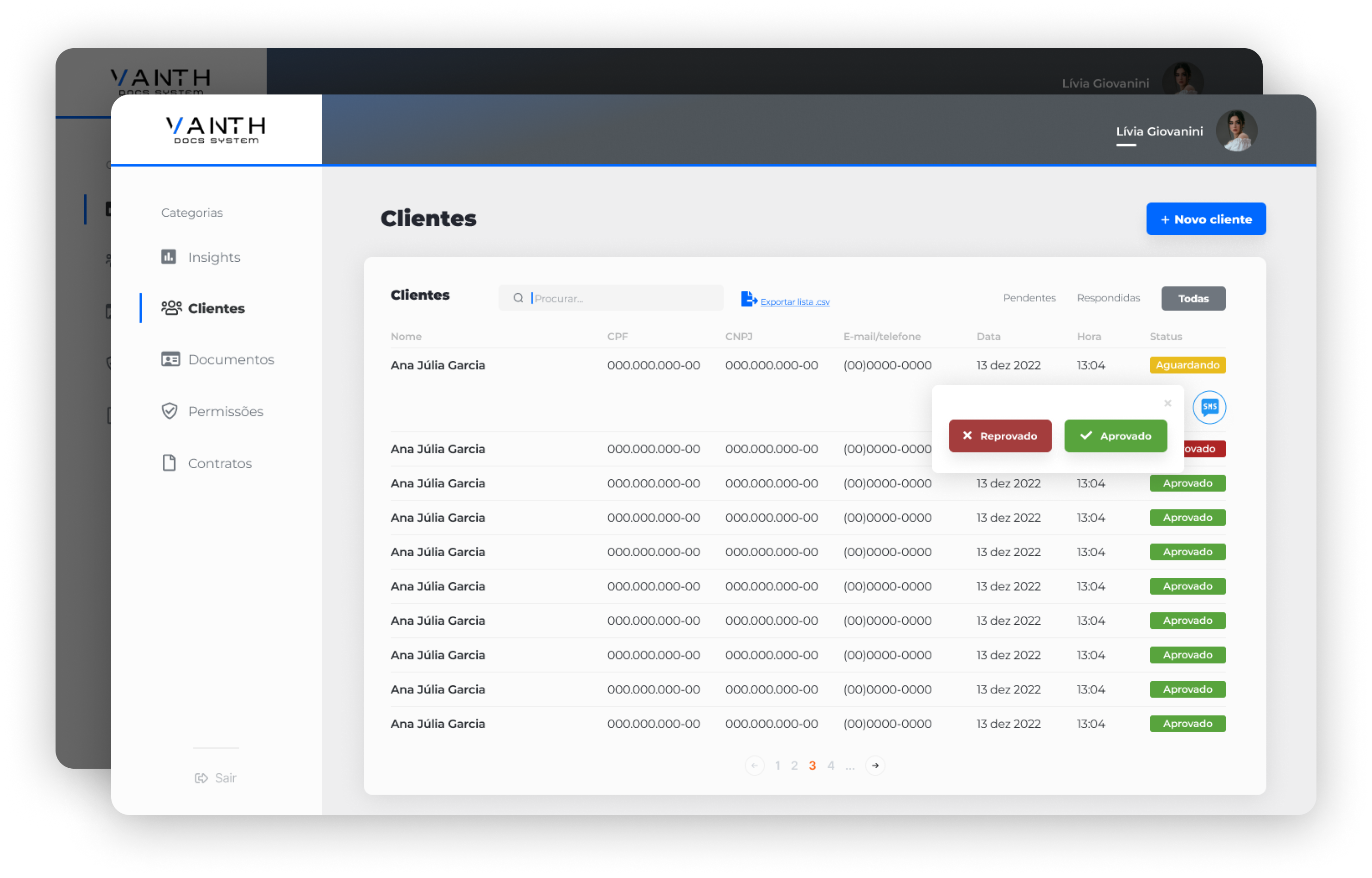Go to page 1
This screenshot has height=878, width=1372.
click(778, 765)
